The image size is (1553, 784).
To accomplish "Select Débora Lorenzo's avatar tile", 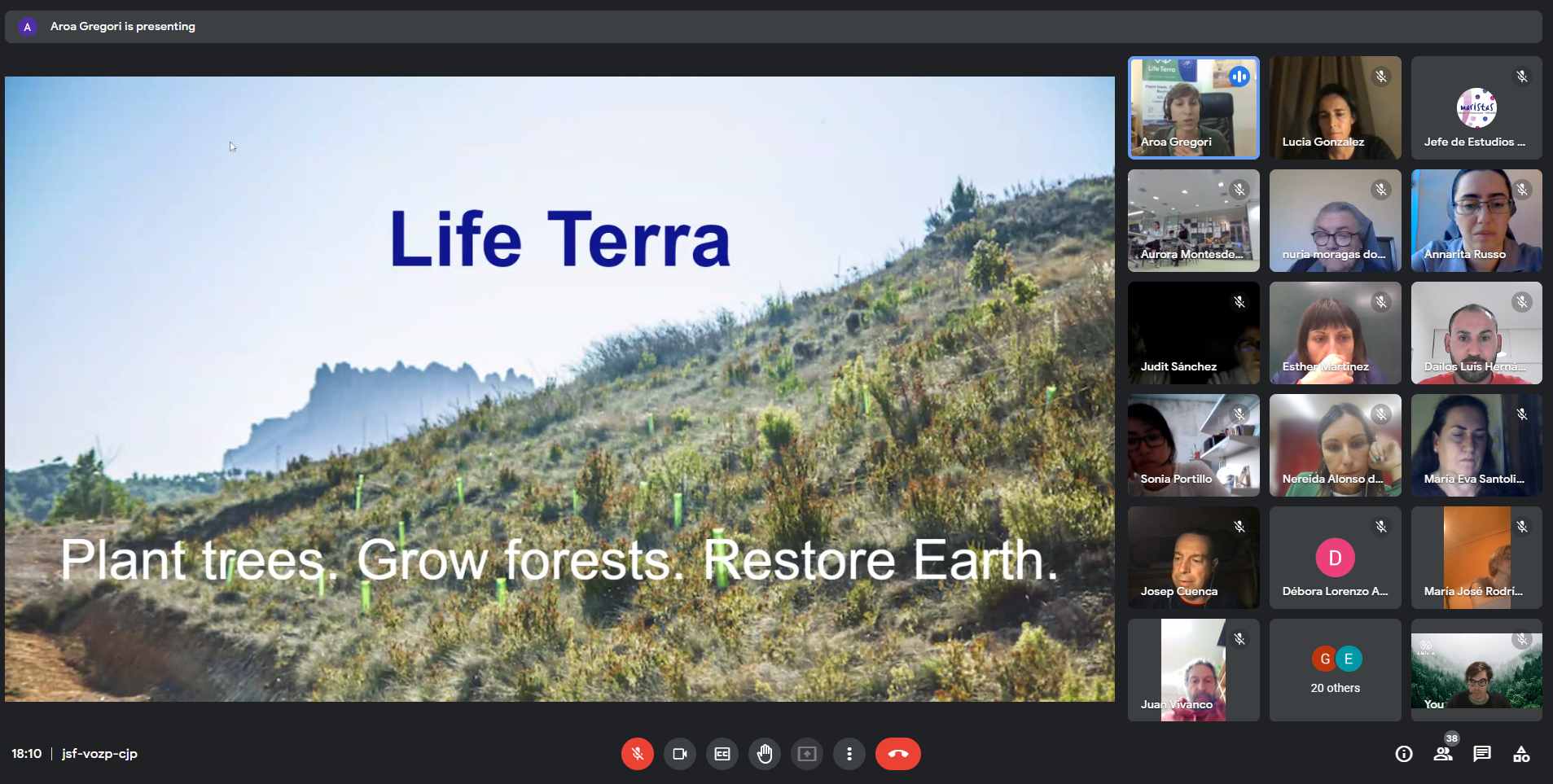I will click(x=1336, y=558).
